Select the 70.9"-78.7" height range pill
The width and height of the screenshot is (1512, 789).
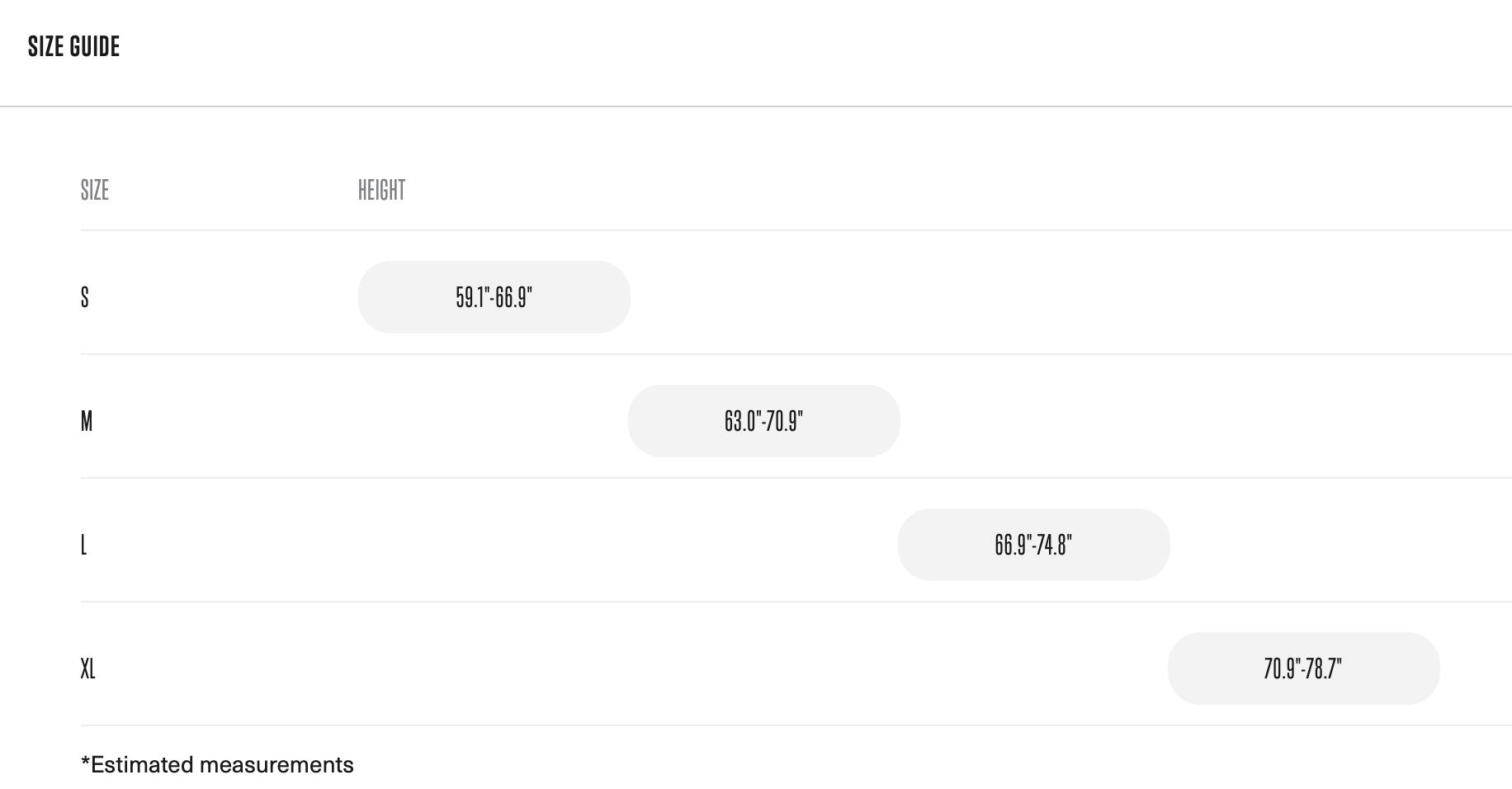point(1303,669)
